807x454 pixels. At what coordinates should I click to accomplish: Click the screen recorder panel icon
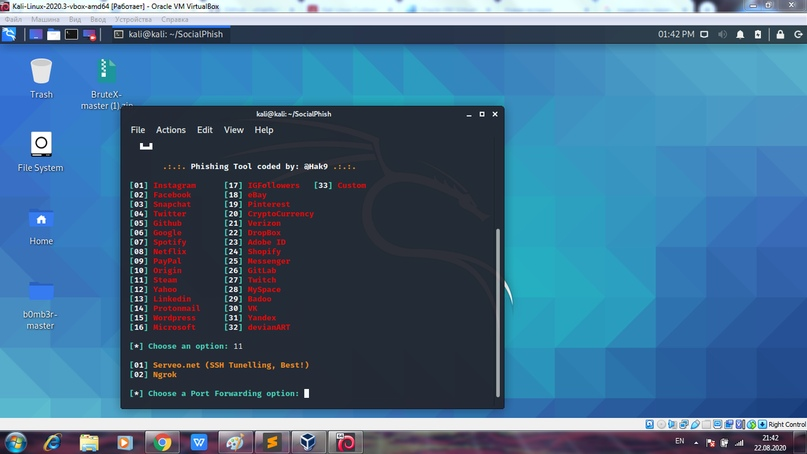pyautogui.click(x=90, y=34)
